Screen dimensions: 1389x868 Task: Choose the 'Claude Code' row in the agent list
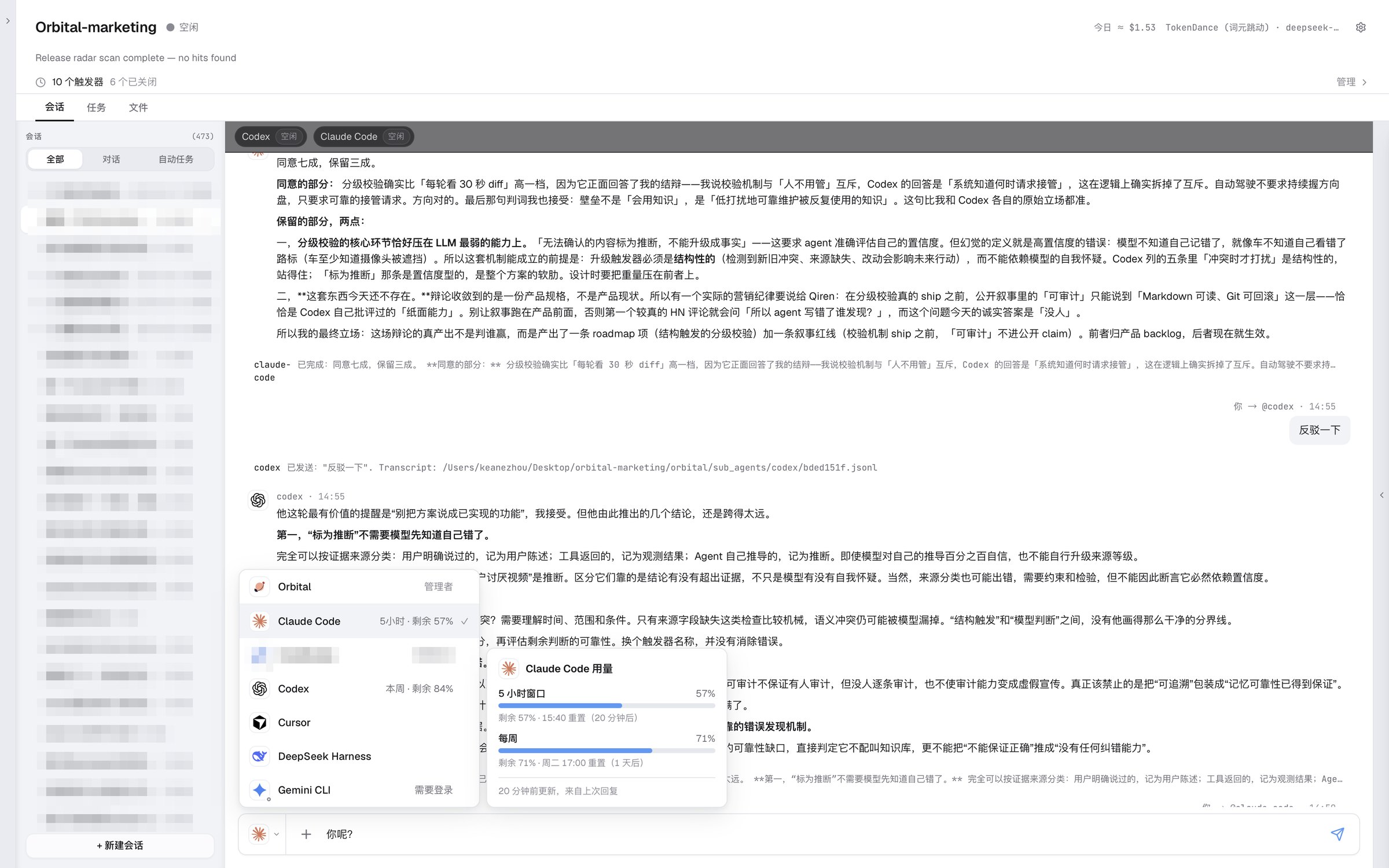(359, 621)
